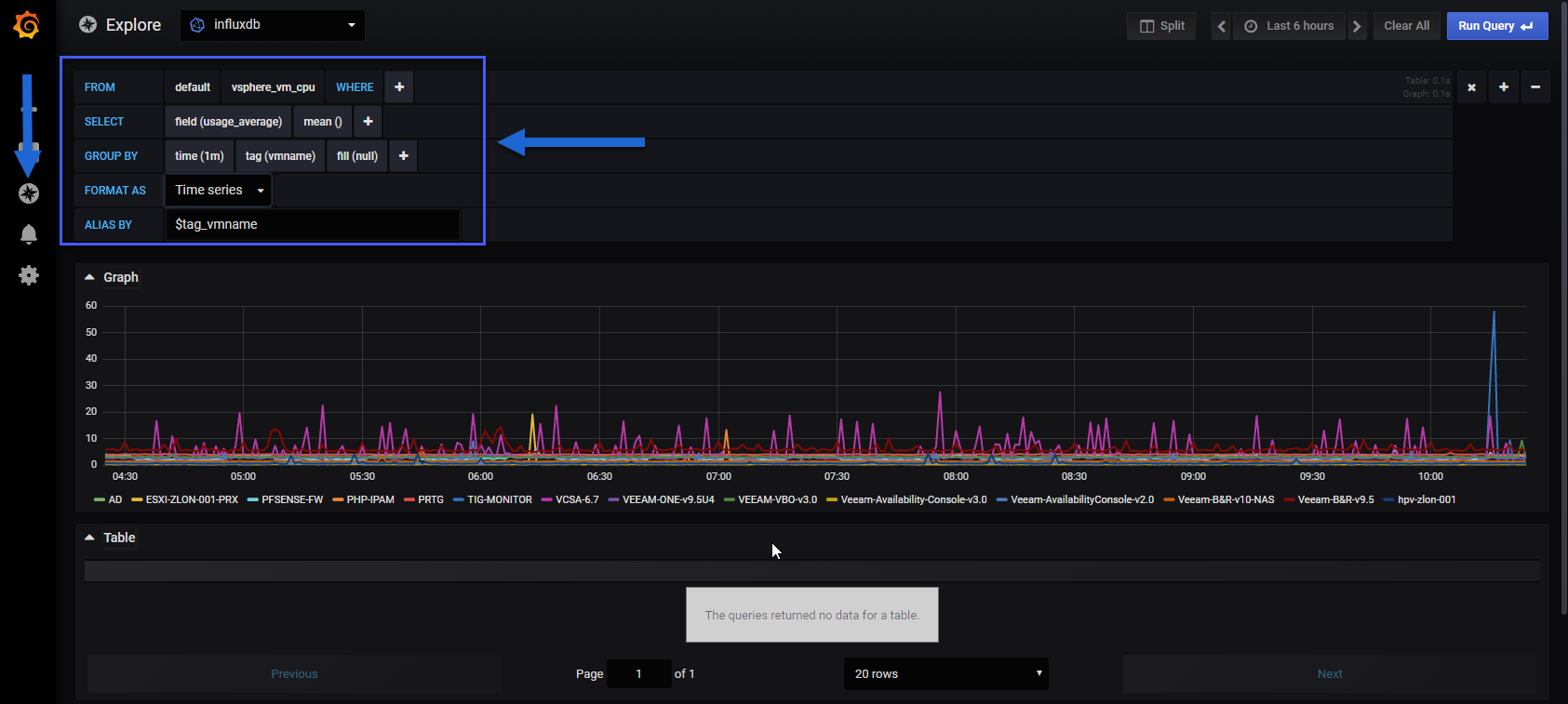Add a WHERE condition with plus button
1568x704 pixels.
coord(399,87)
